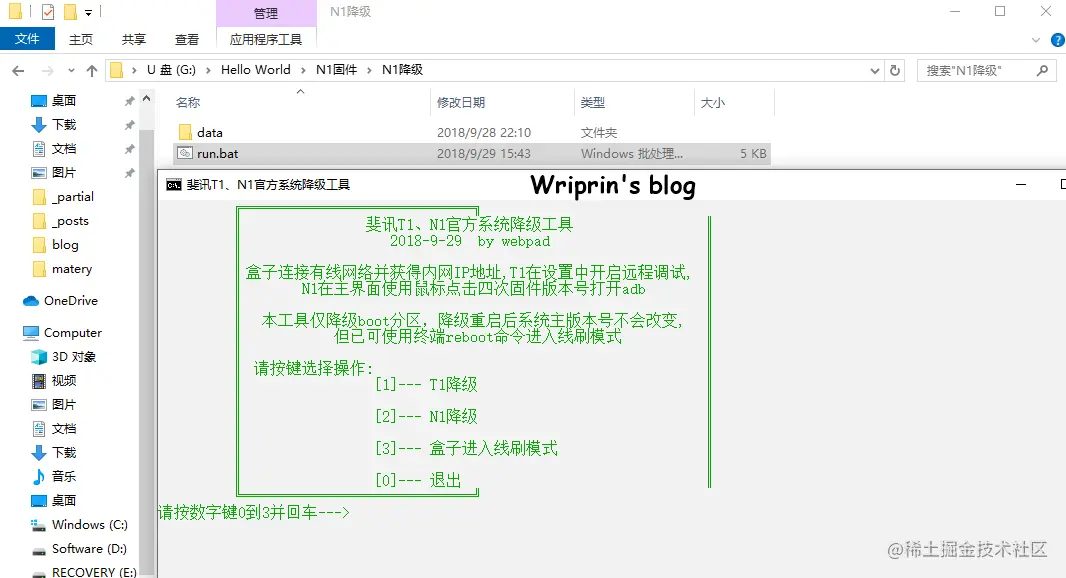Viewport: 1066px width, 578px height.
Task: Click the OneDrive cloud icon
Action: pos(31,301)
